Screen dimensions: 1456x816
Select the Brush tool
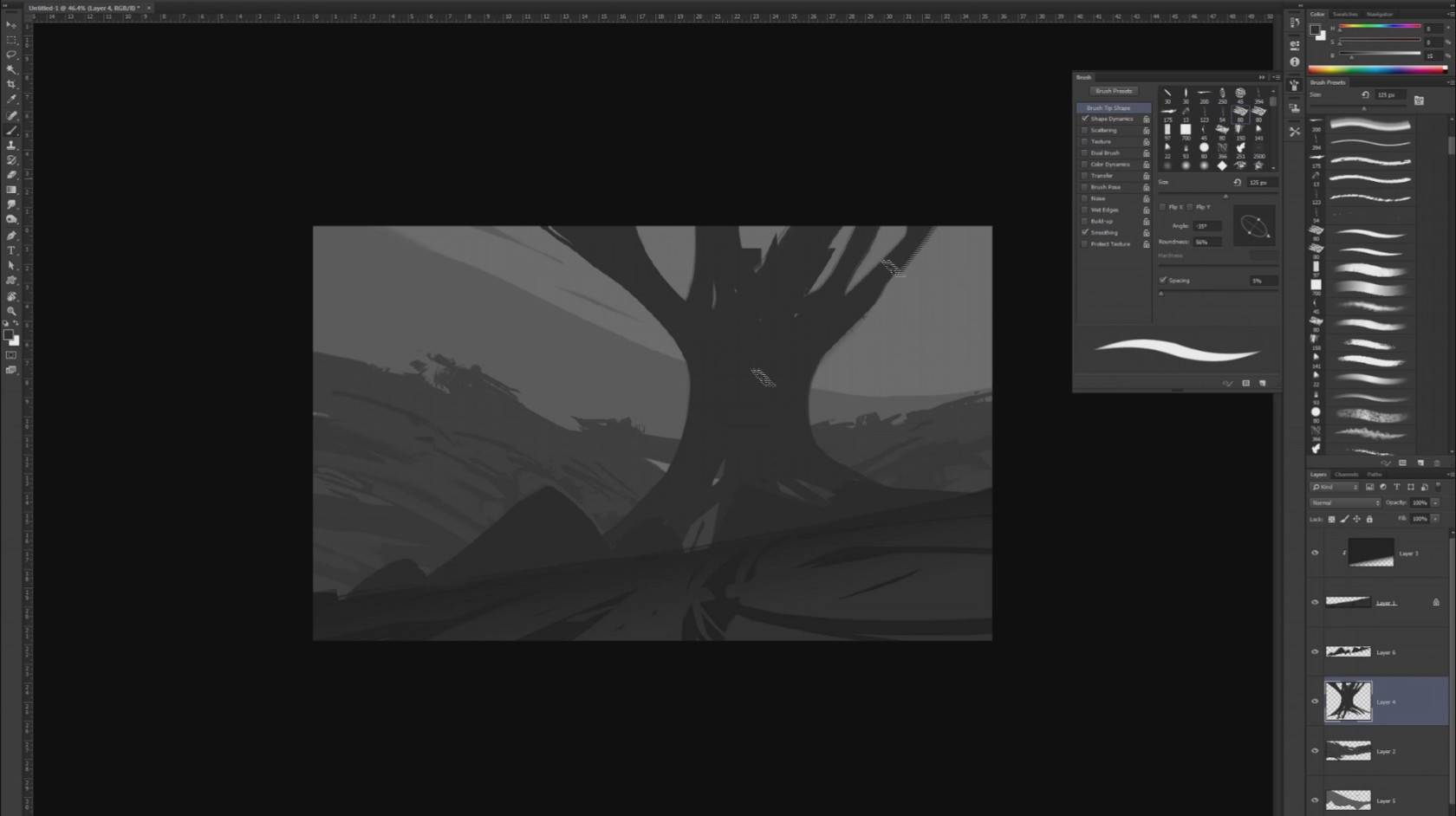pos(11,129)
